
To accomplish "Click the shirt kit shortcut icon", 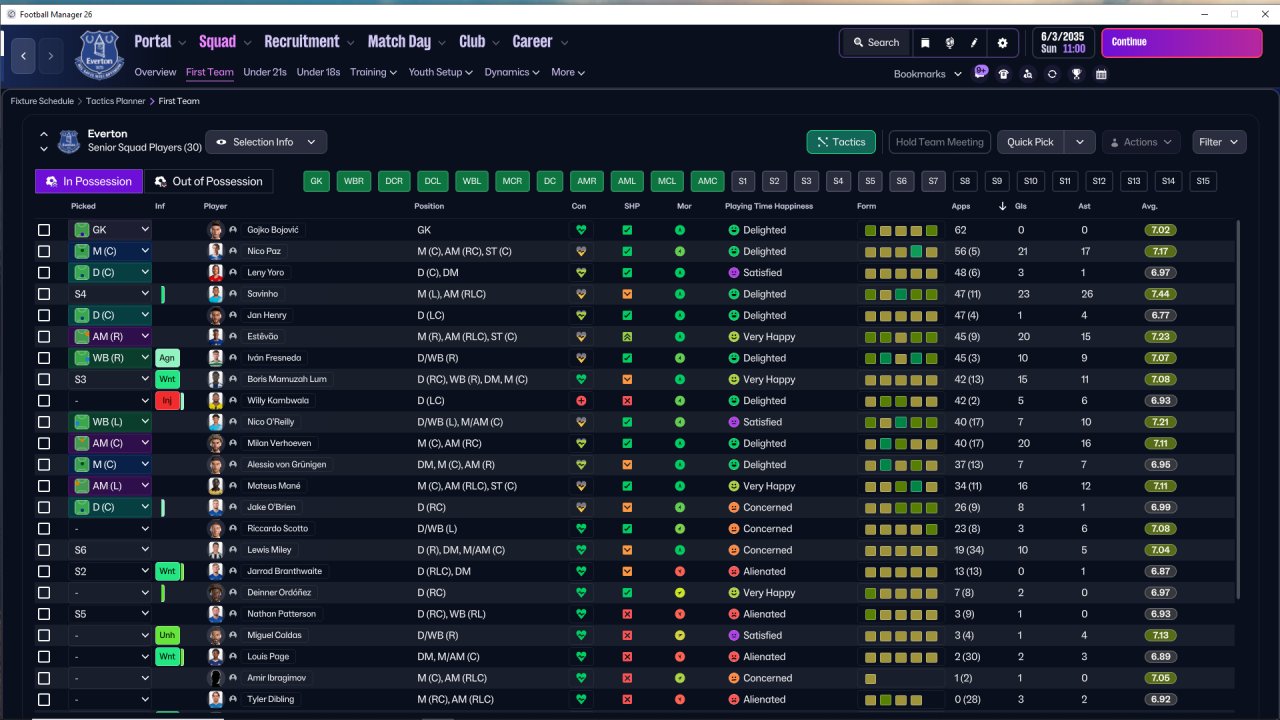I will (x=1004, y=74).
